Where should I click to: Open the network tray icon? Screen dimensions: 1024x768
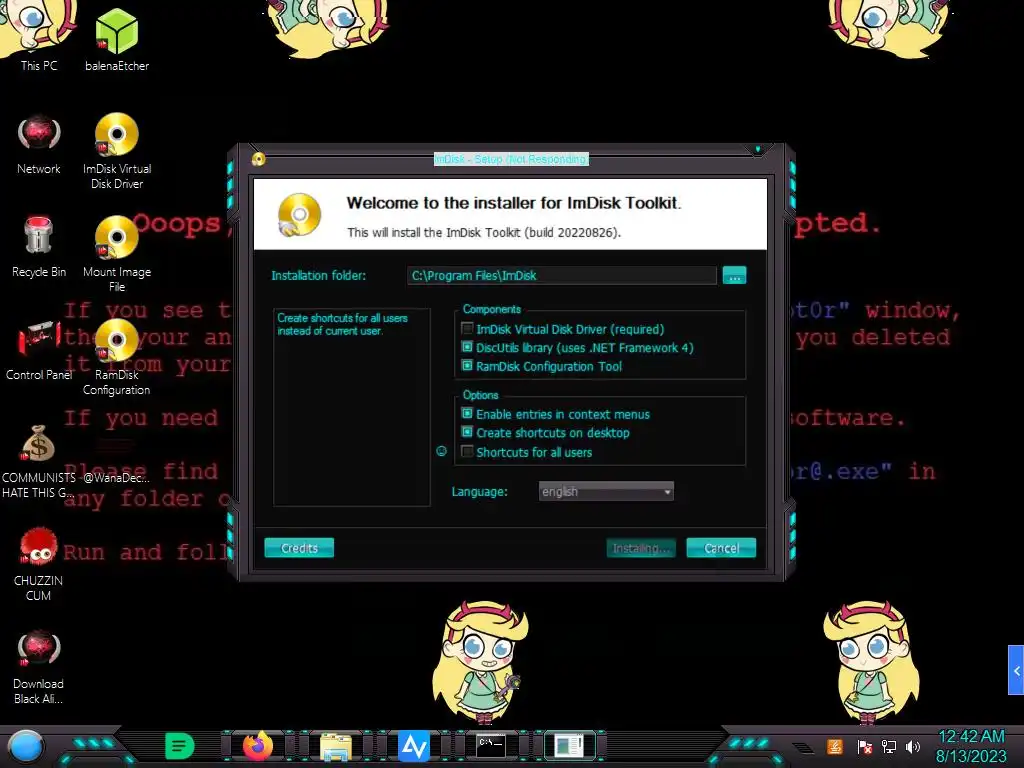click(889, 746)
